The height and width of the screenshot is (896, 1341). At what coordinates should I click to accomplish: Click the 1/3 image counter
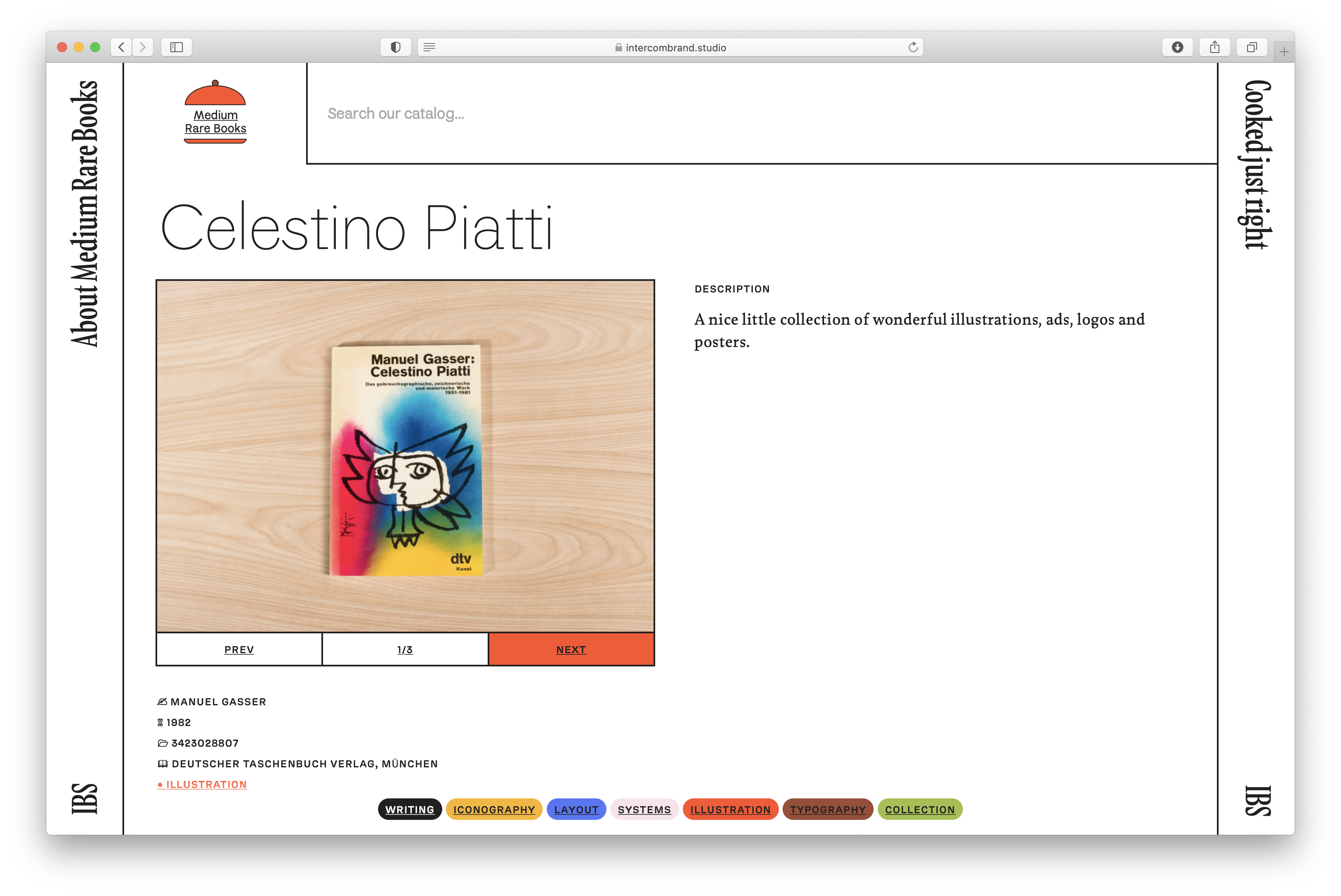click(405, 650)
